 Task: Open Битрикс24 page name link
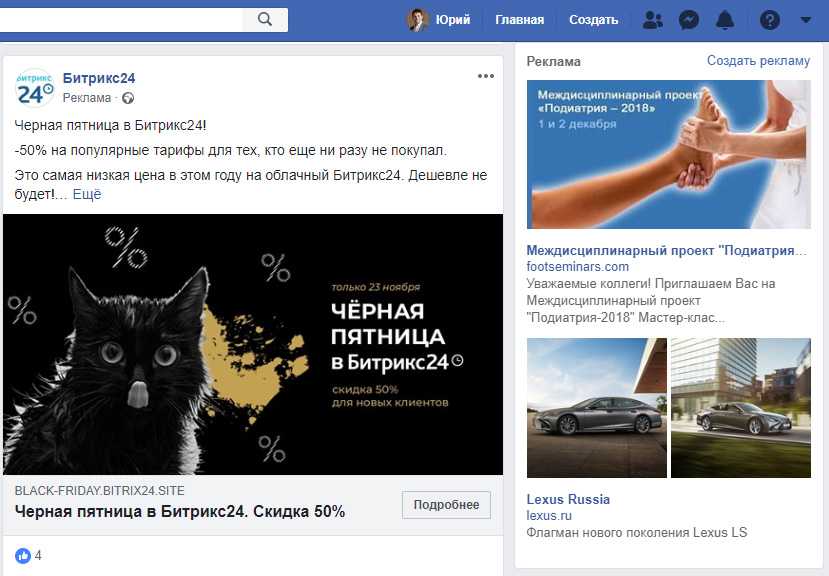coord(99,78)
